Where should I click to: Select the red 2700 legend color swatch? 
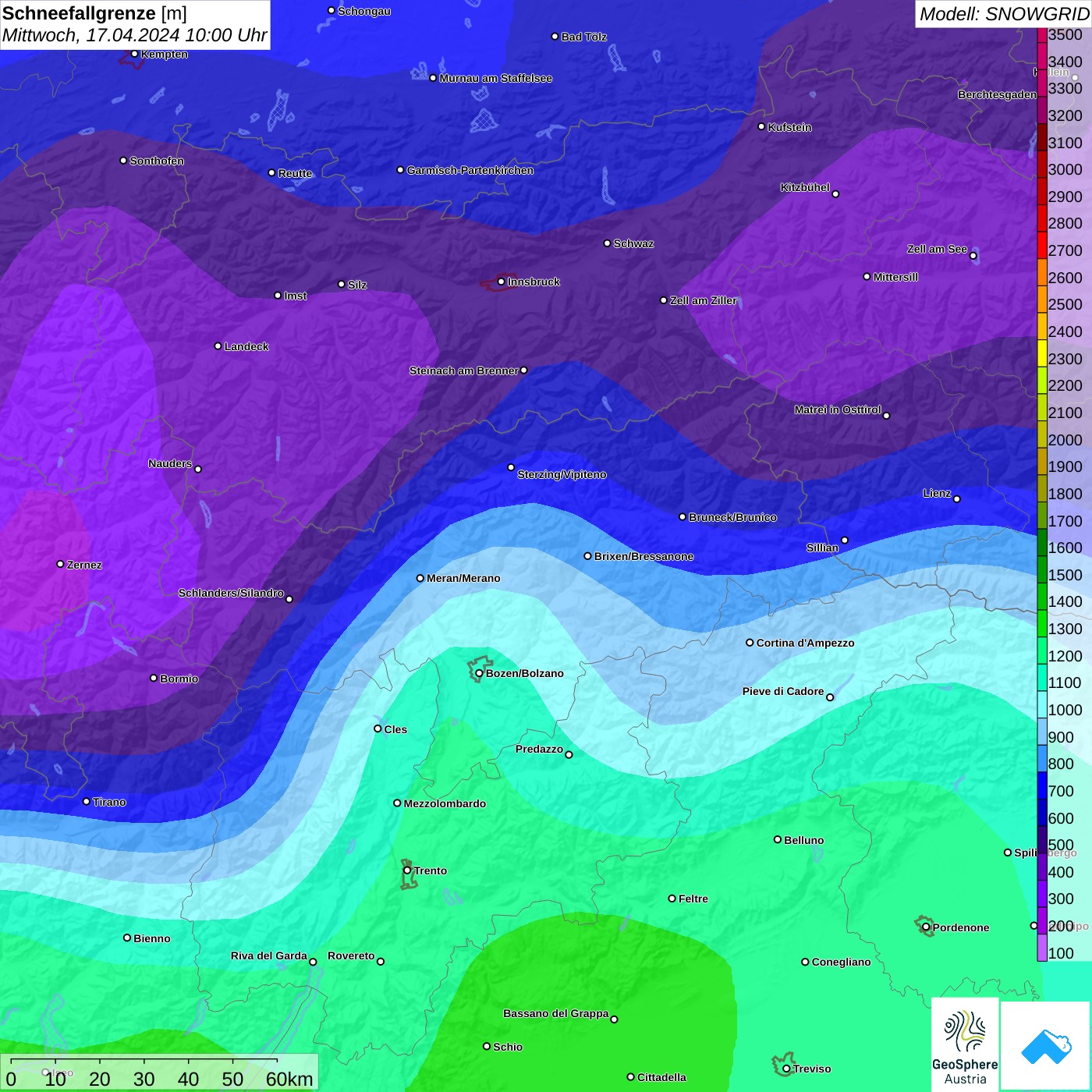(1042, 246)
